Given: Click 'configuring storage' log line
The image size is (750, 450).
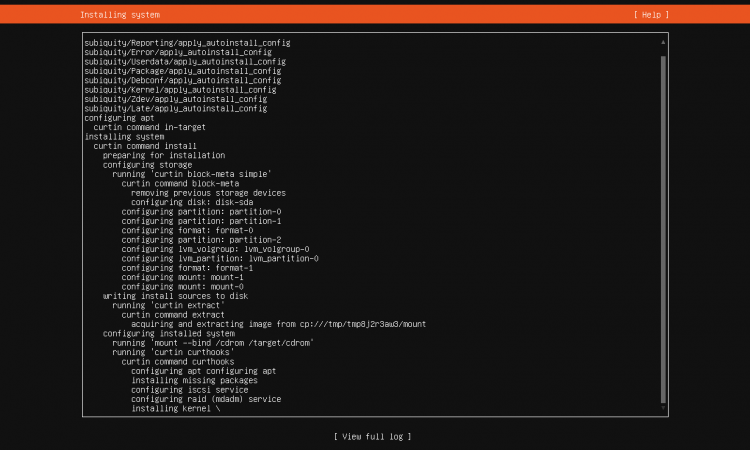Looking at the screenshot, I should (147, 165).
